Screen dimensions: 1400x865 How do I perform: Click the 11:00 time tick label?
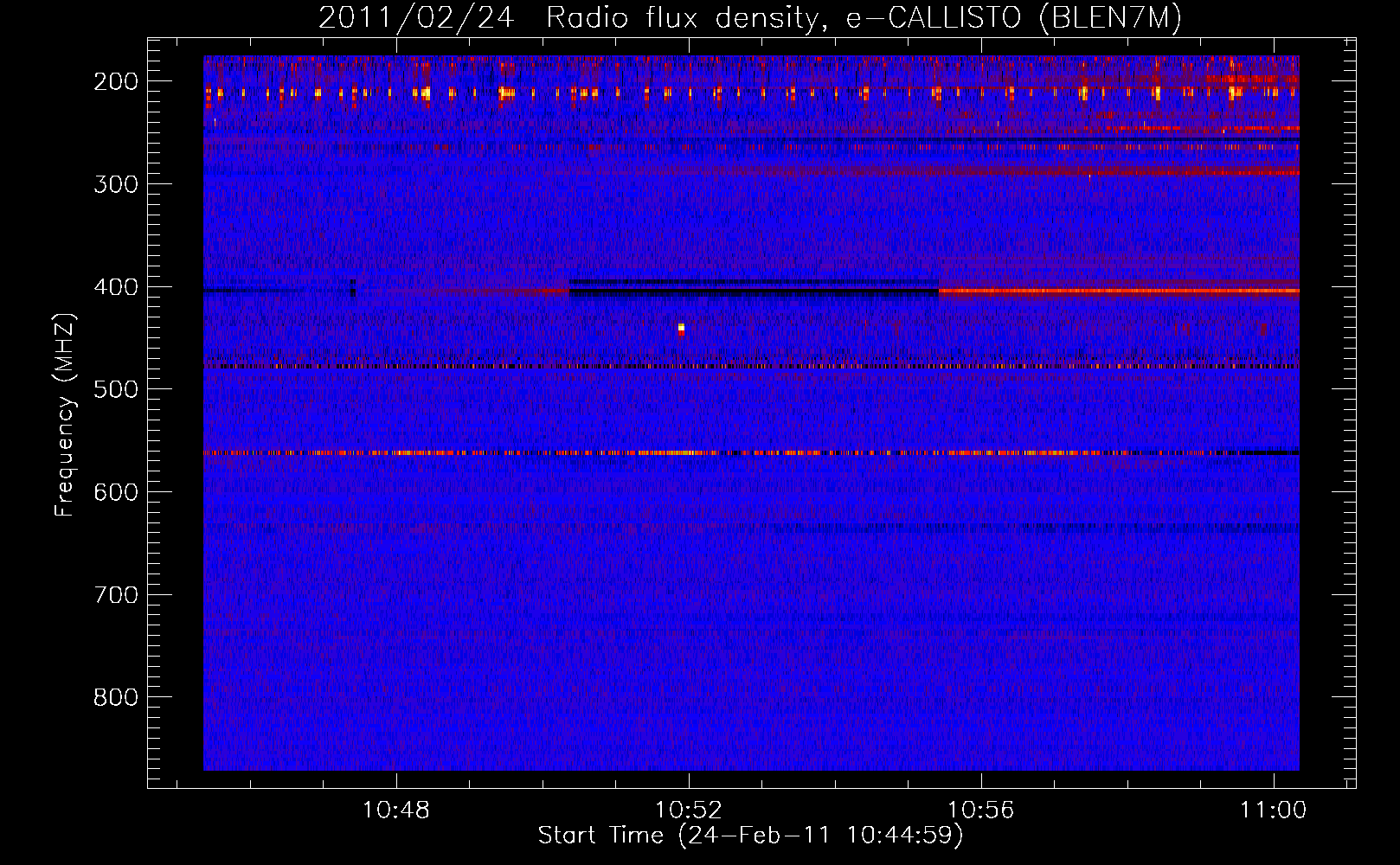pyautogui.click(x=1274, y=811)
